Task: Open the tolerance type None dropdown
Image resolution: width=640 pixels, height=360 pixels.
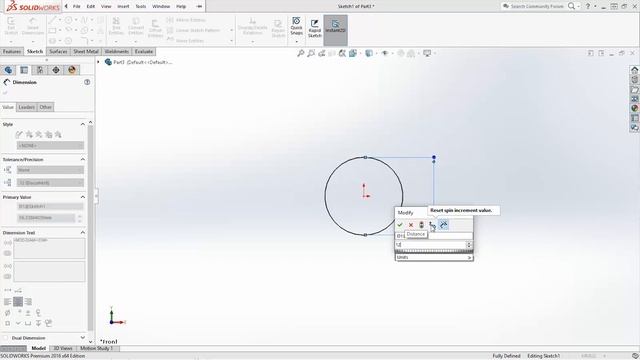Action: [x=50, y=170]
